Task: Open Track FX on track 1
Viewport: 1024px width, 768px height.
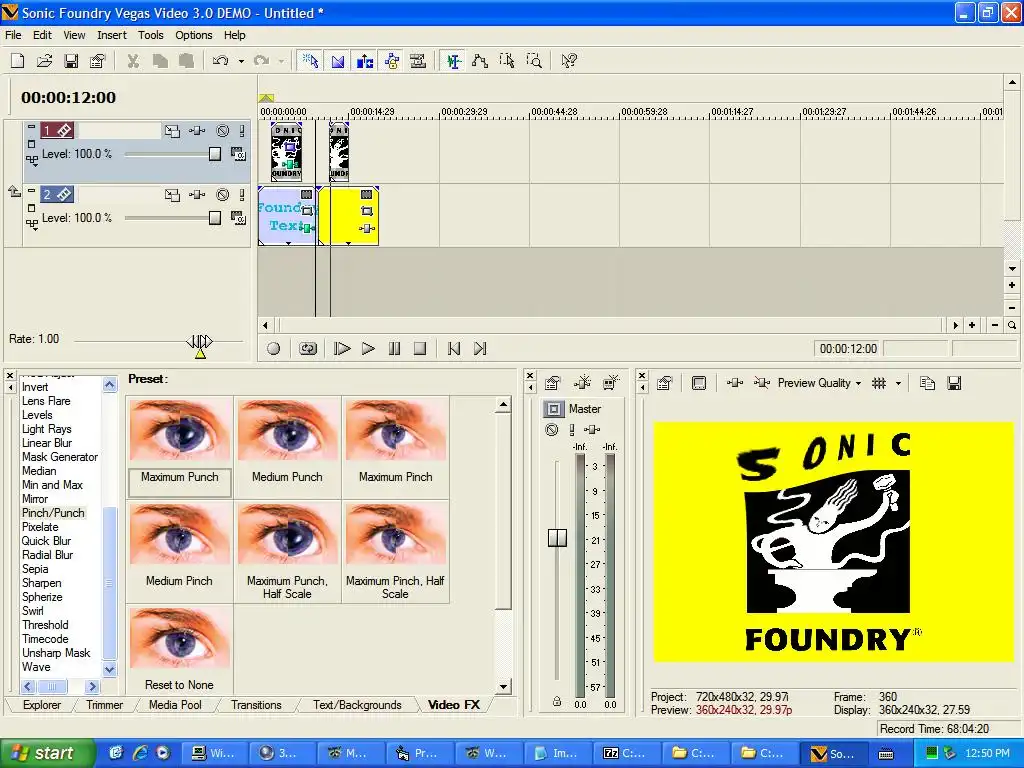Action: coord(197,131)
